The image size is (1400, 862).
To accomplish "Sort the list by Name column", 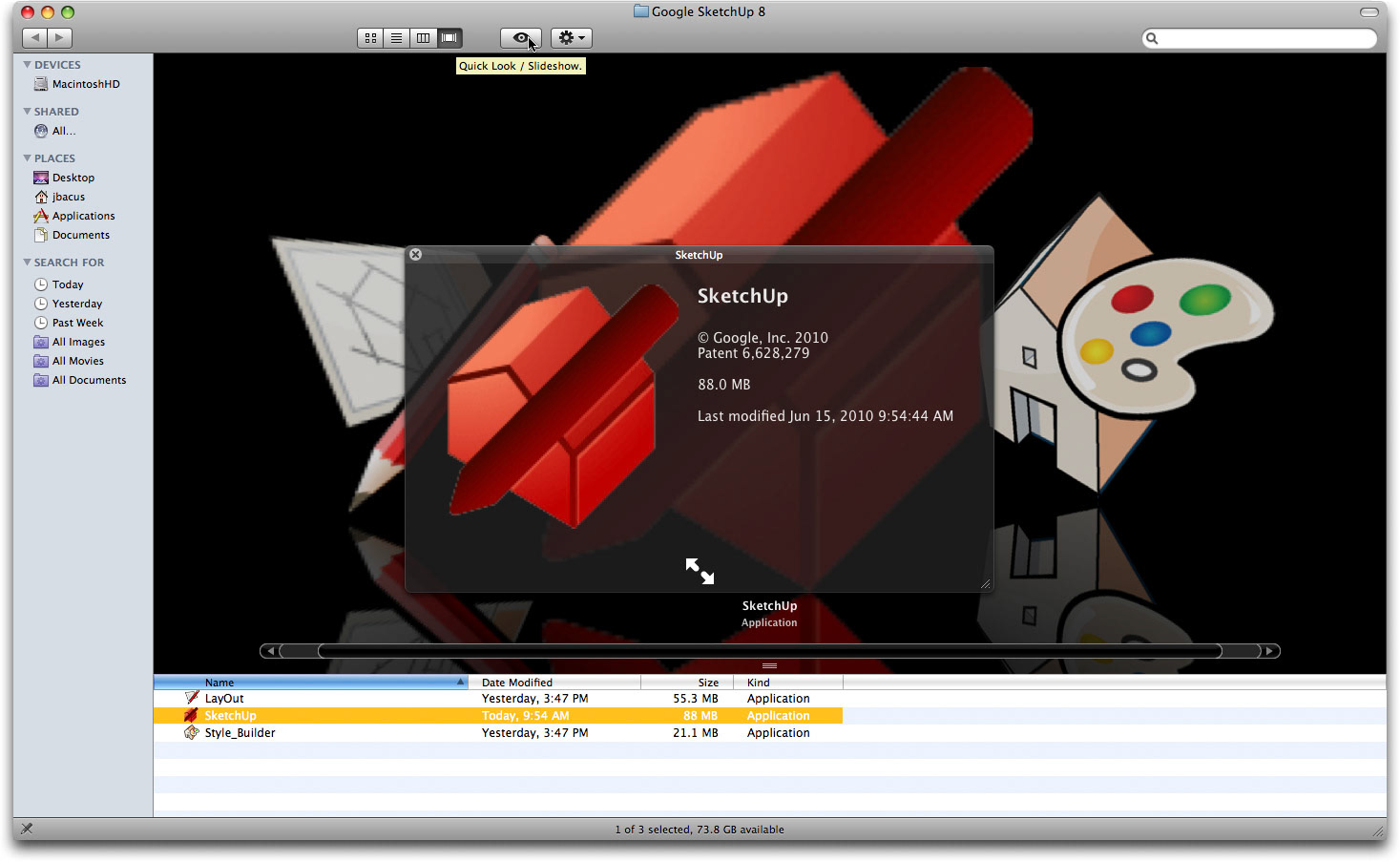I will [310, 683].
